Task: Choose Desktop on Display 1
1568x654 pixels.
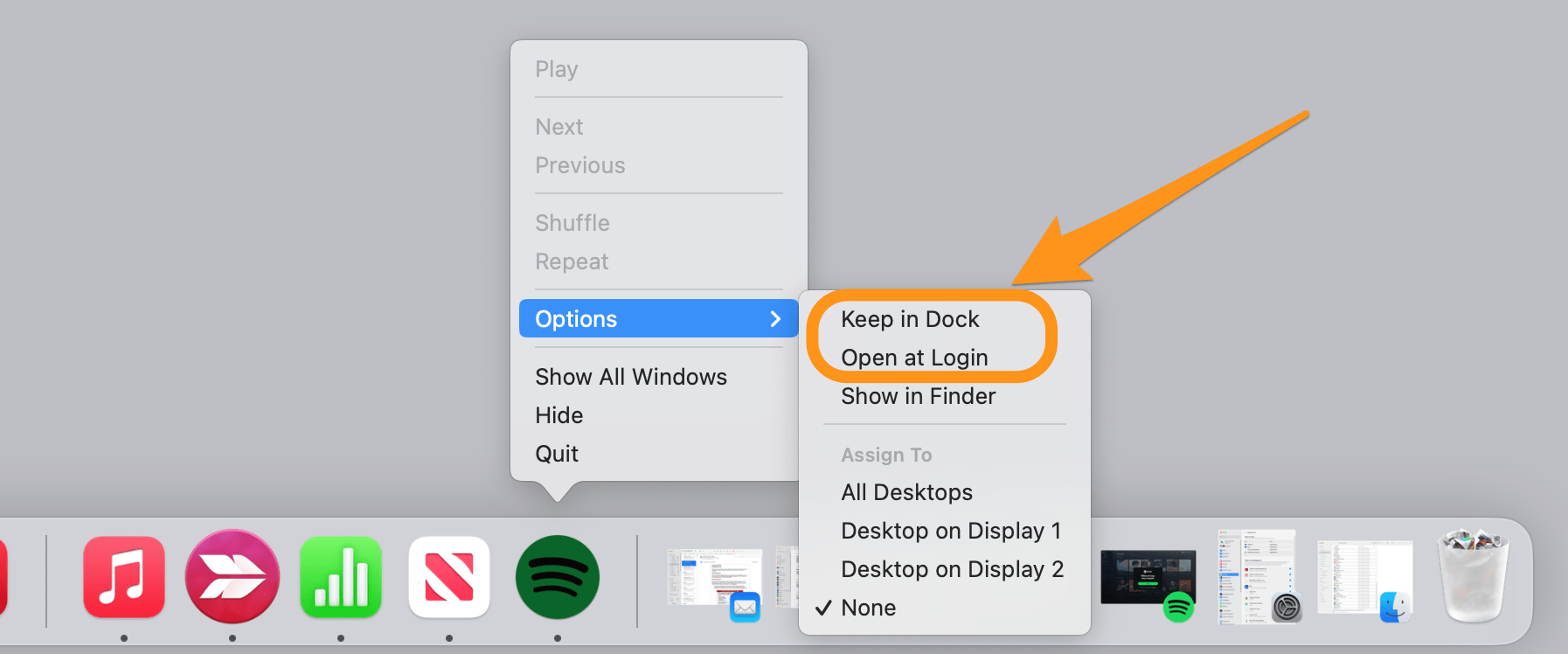Action: [950, 531]
